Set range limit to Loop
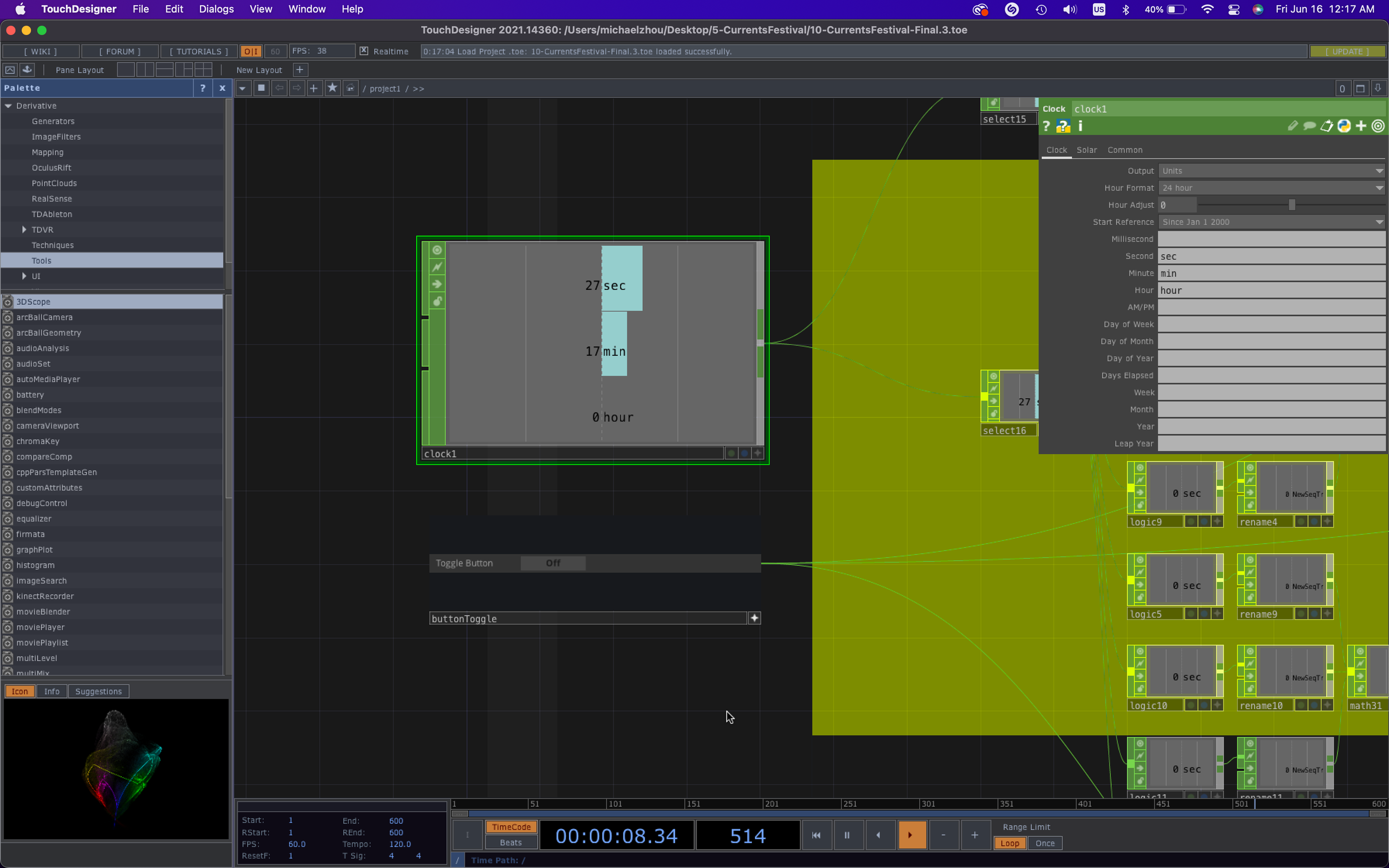The width and height of the screenshot is (1389, 868). pyautogui.click(x=1010, y=844)
